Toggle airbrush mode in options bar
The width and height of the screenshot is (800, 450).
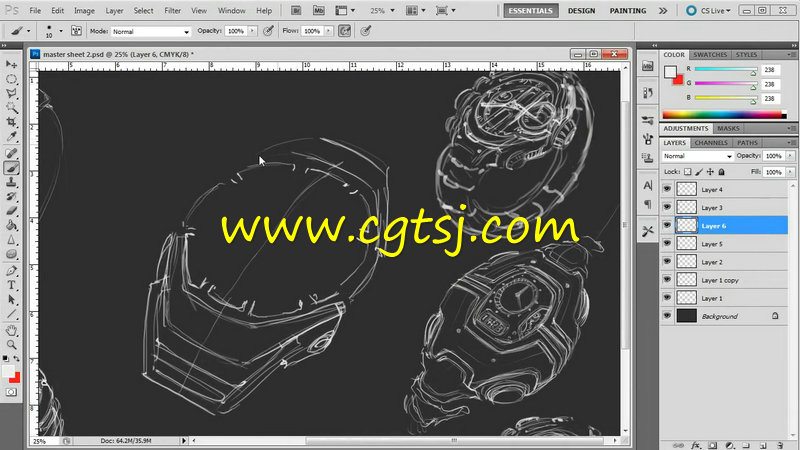point(344,31)
